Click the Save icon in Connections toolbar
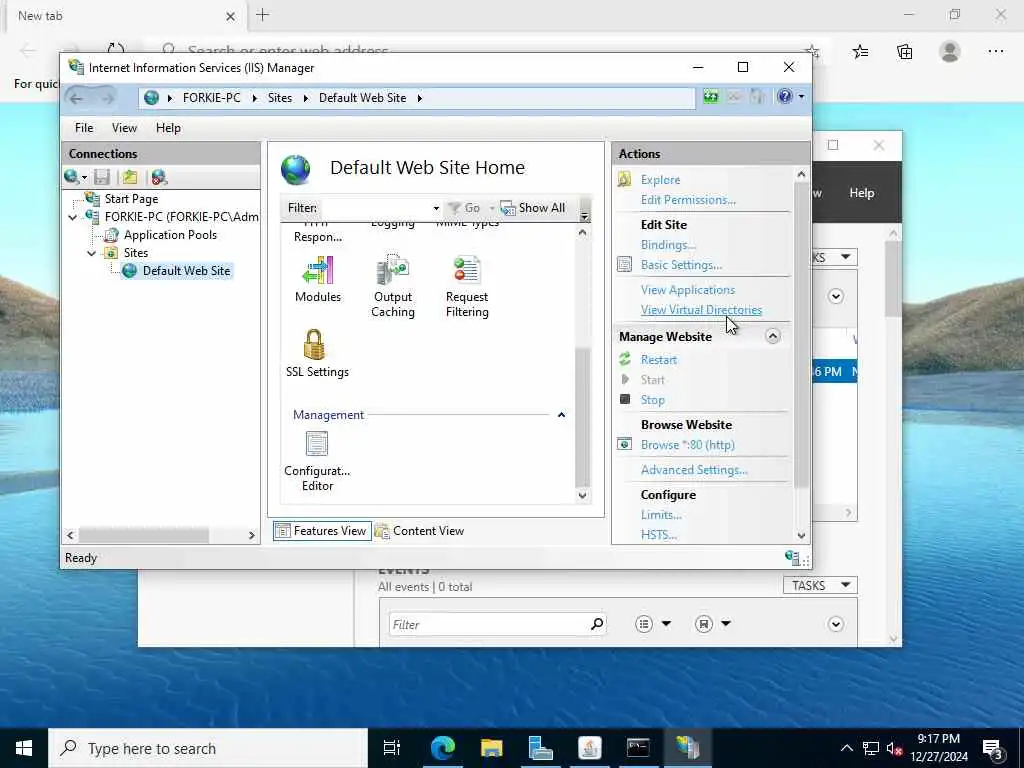The image size is (1024, 768). point(102,177)
